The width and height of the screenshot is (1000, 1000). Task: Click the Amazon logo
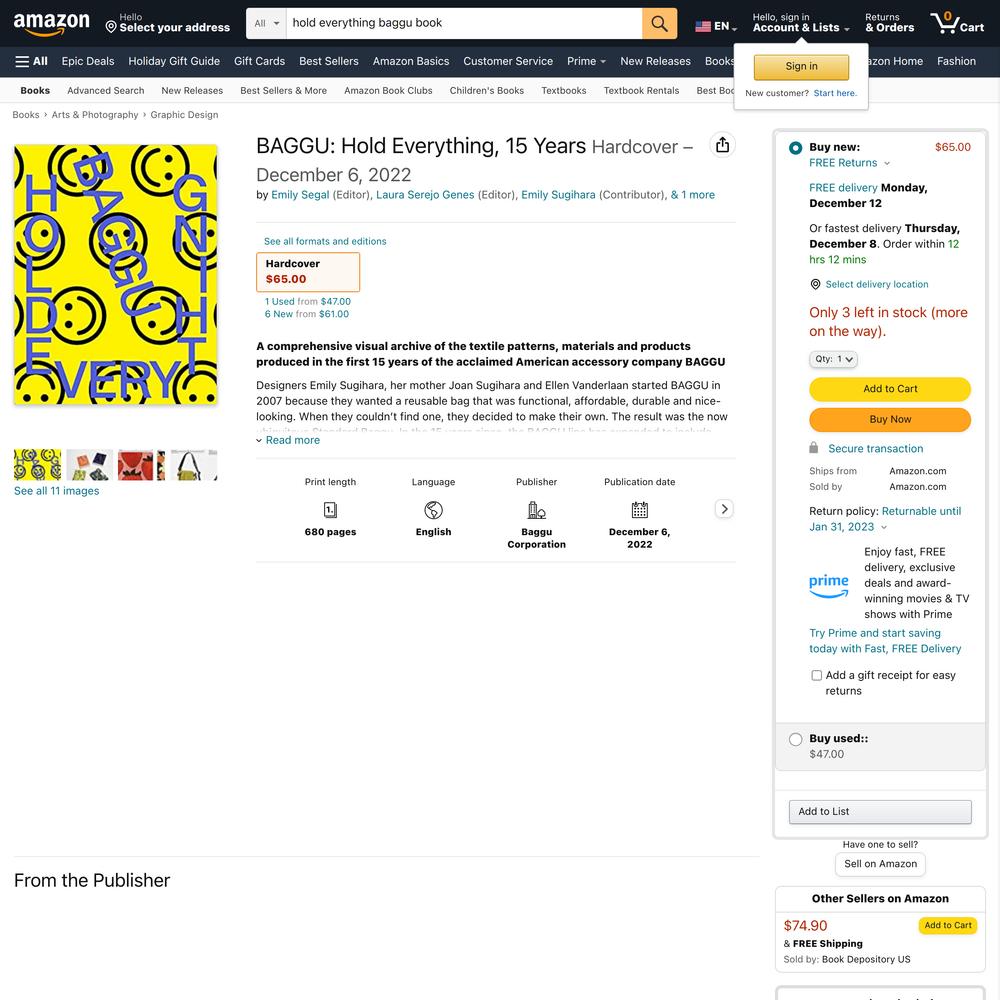52,23
